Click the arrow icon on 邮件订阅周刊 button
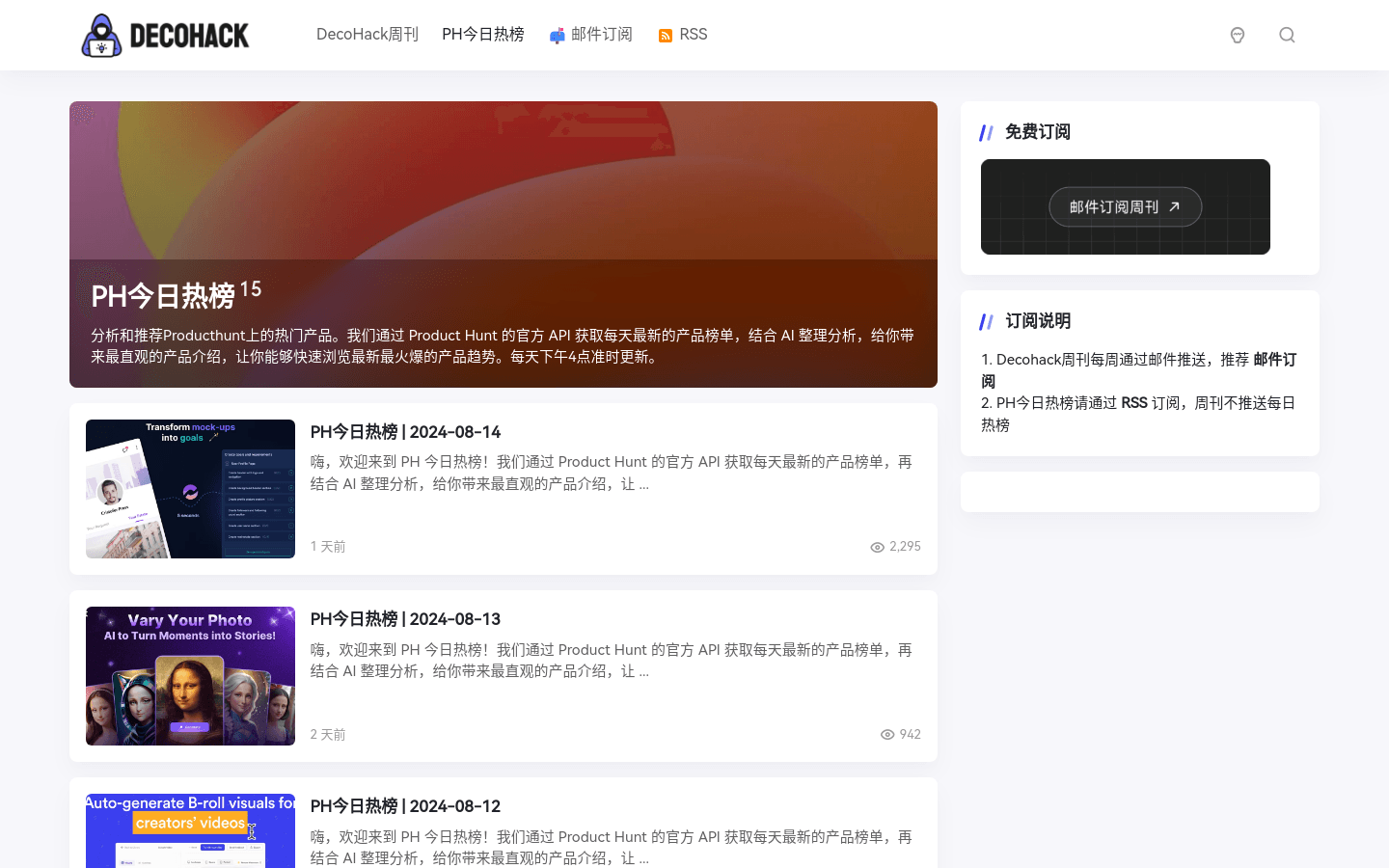The width and height of the screenshot is (1389, 868). pyautogui.click(x=1174, y=207)
